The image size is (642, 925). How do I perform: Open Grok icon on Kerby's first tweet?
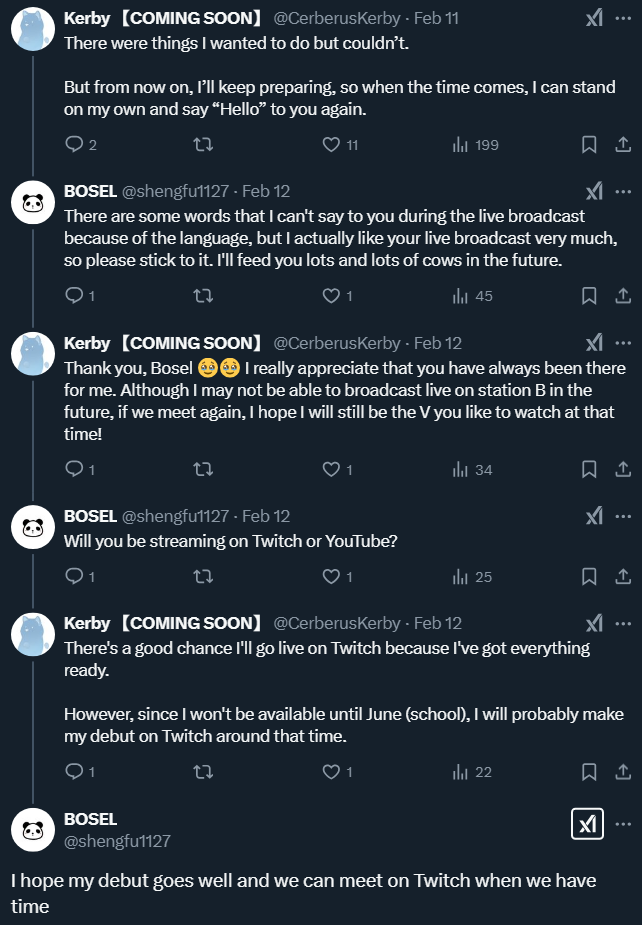click(594, 19)
